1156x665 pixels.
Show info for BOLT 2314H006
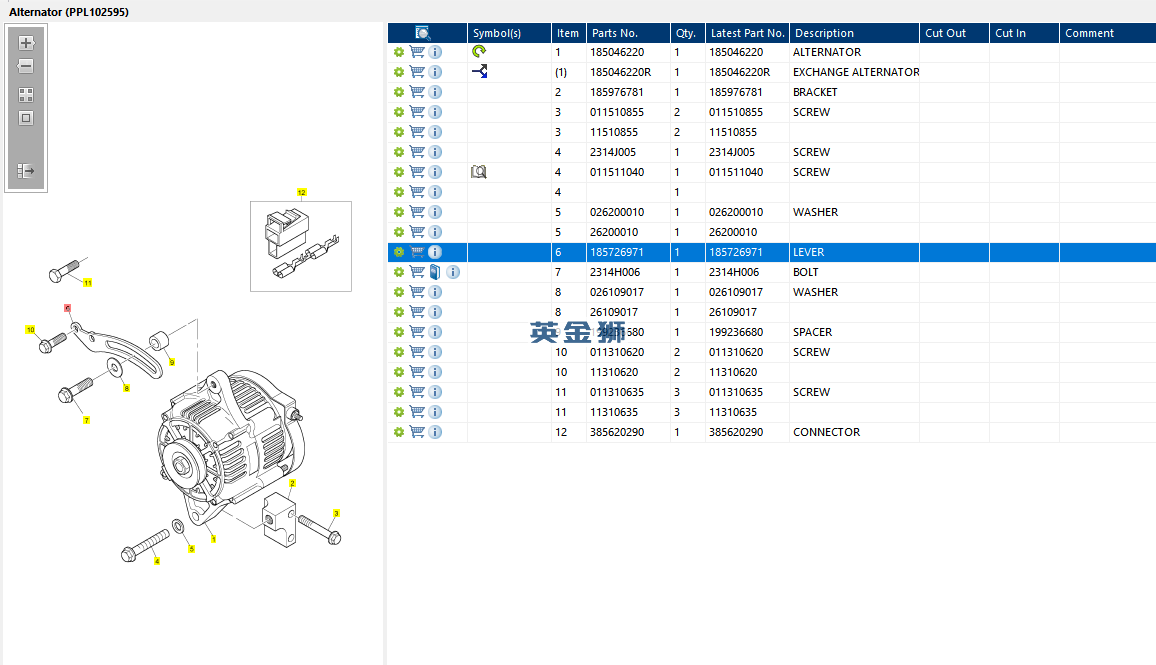(x=453, y=272)
